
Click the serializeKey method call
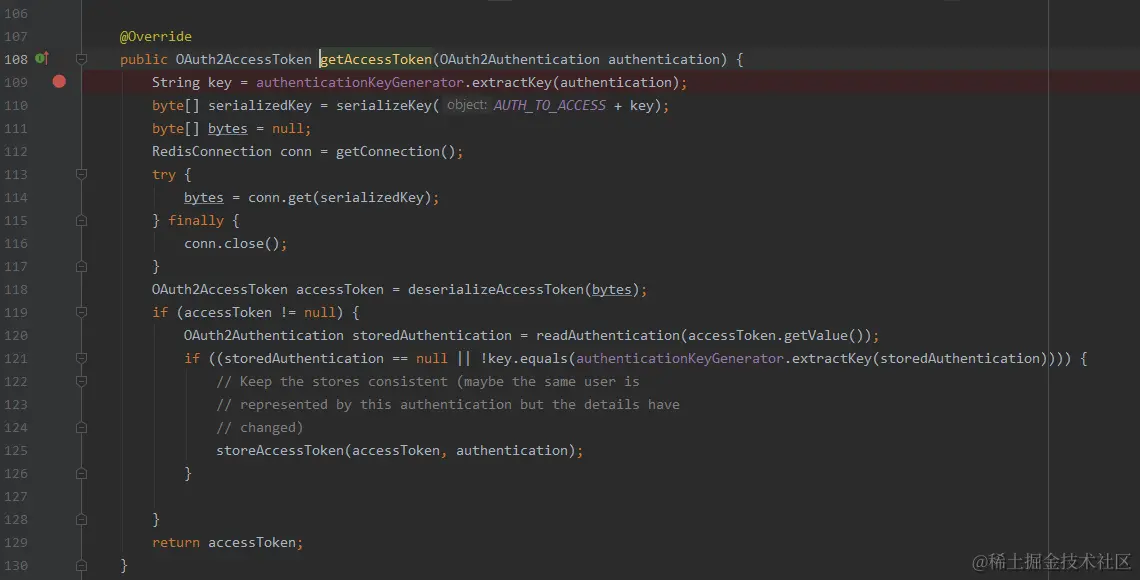pyautogui.click(x=384, y=105)
